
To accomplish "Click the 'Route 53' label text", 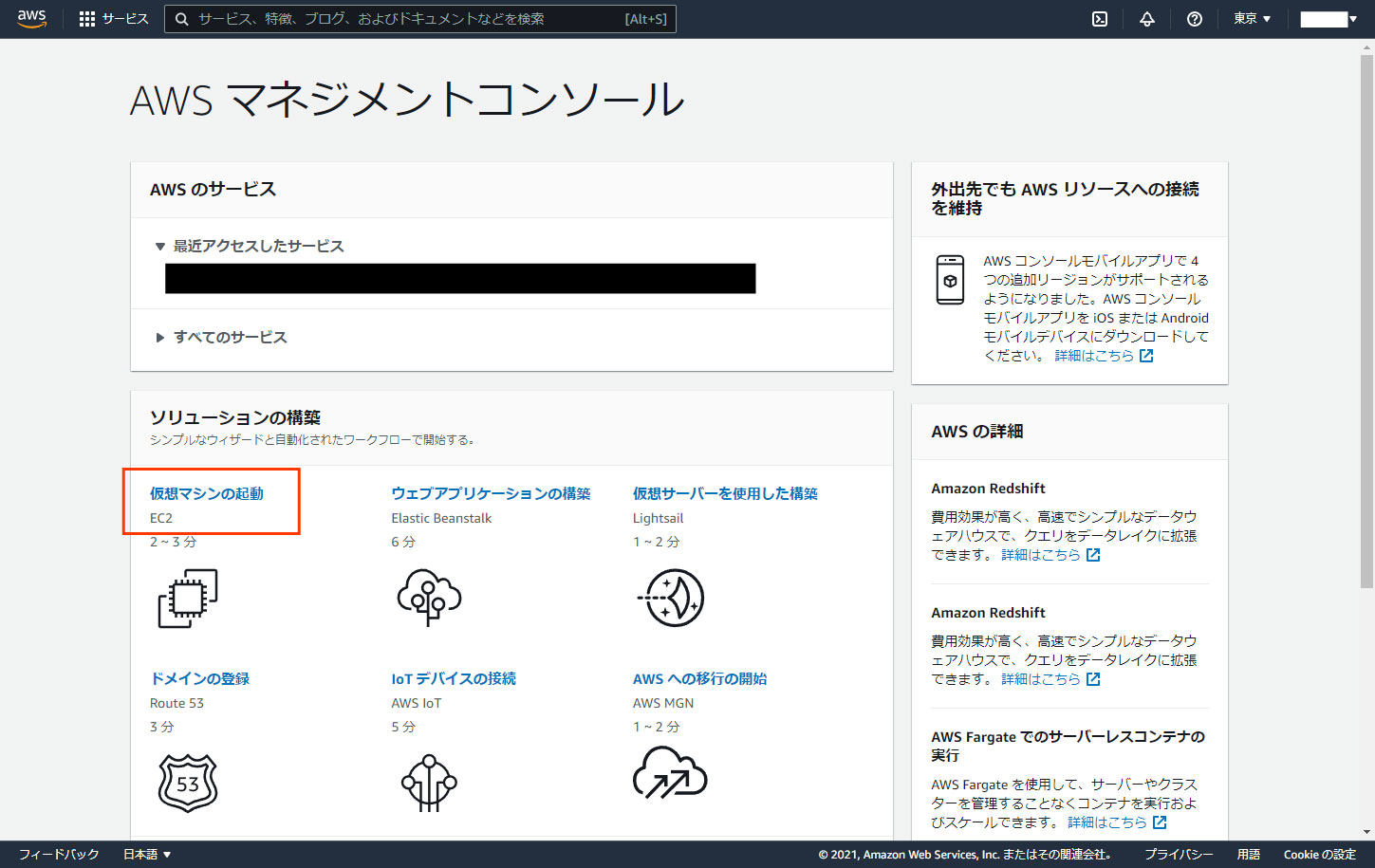I will tap(177, 703).
